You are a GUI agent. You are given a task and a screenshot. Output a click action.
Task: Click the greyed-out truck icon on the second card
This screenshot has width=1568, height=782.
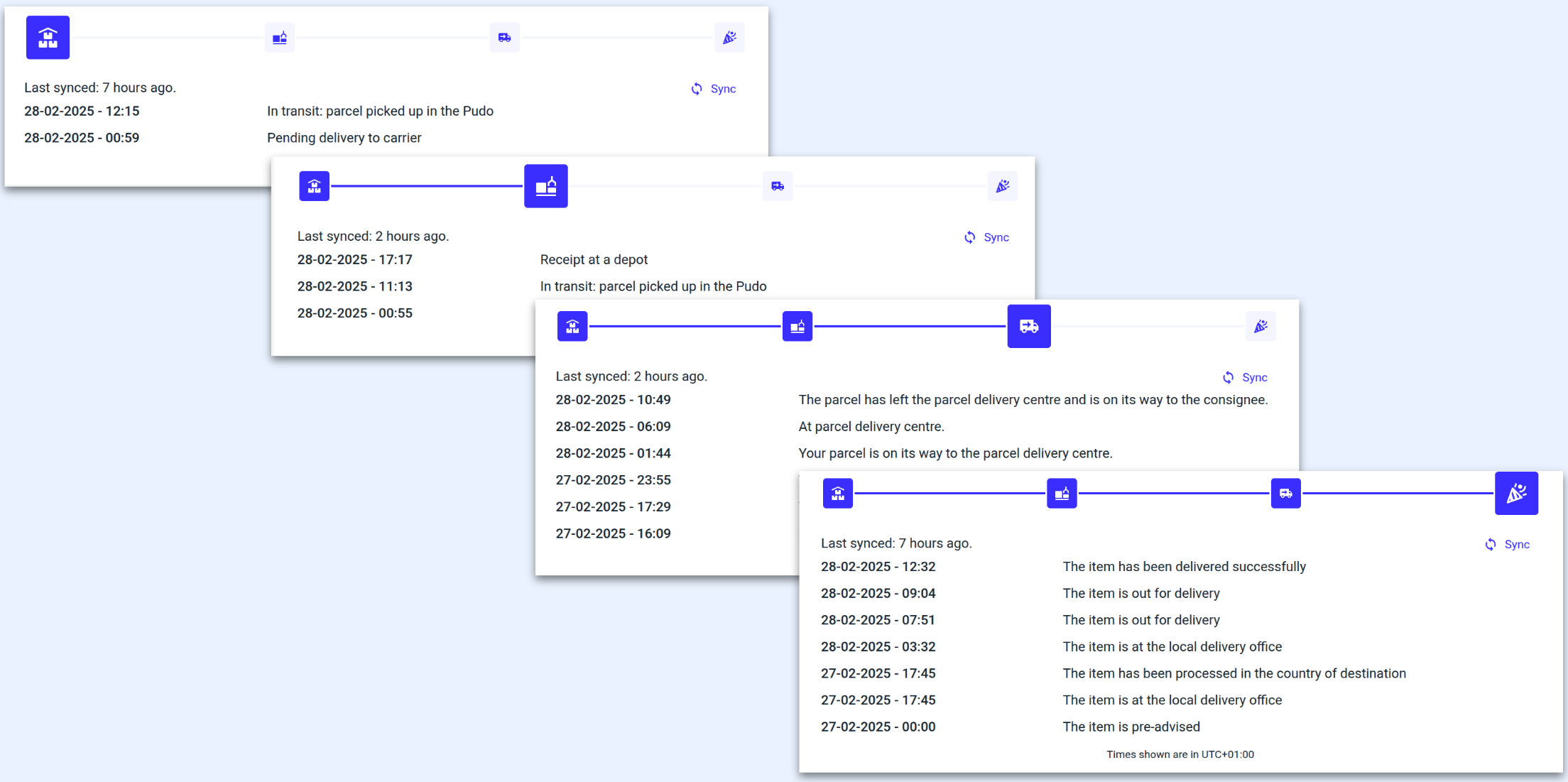point(777,185)
